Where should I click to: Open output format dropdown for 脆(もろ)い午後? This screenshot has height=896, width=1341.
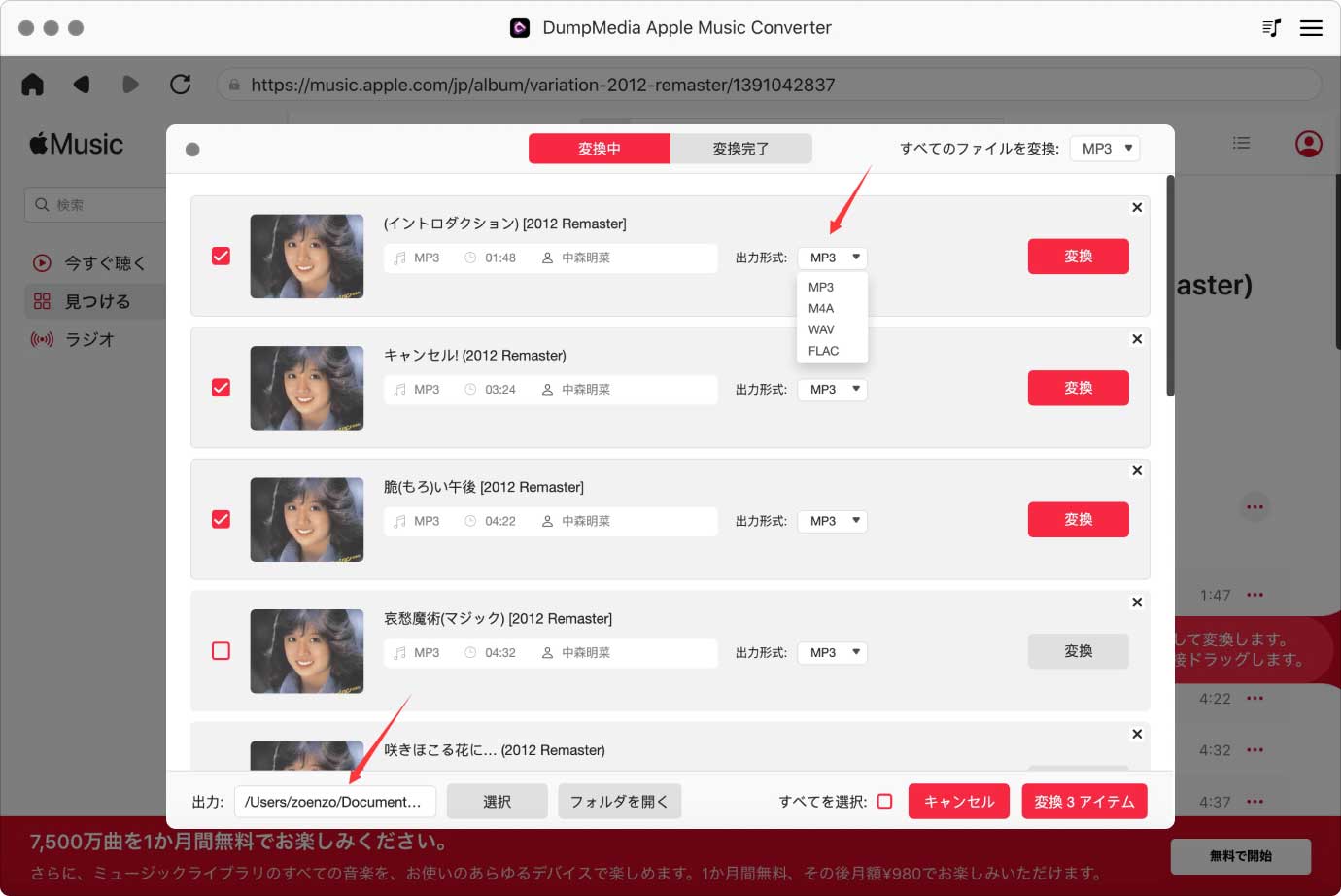click(833, 521)
